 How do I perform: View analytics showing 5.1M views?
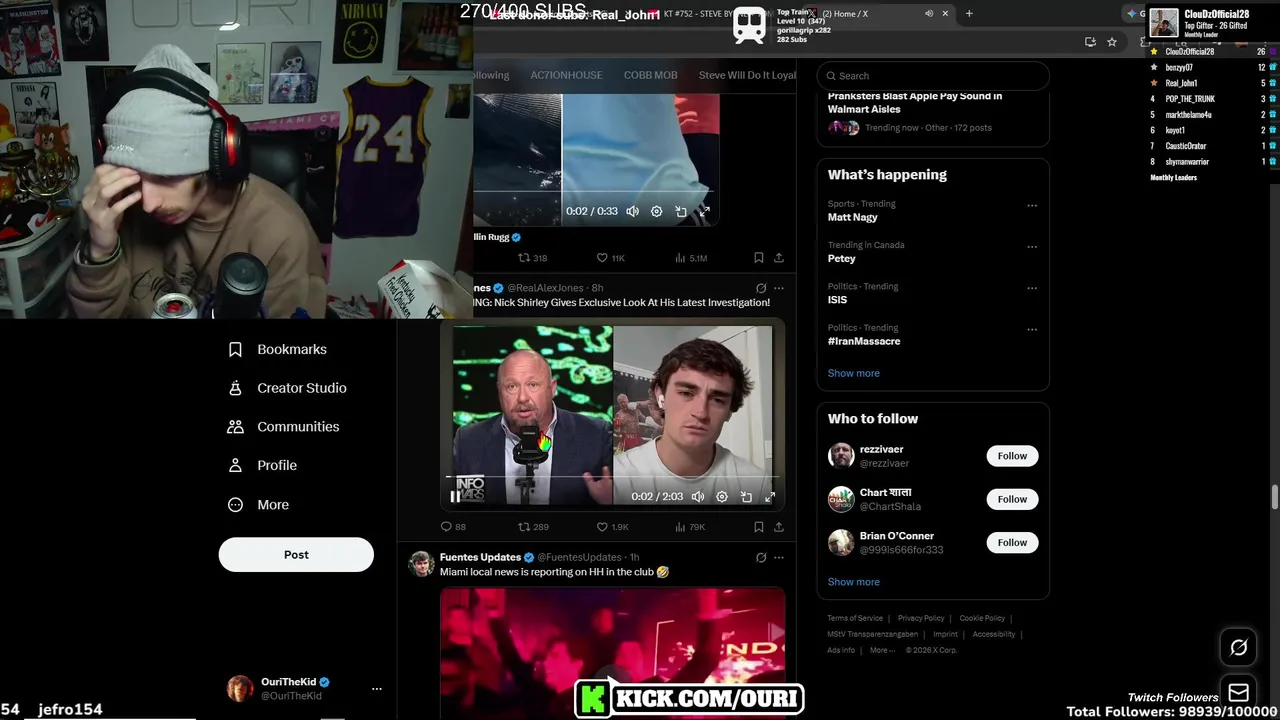(x=691, y=258)
